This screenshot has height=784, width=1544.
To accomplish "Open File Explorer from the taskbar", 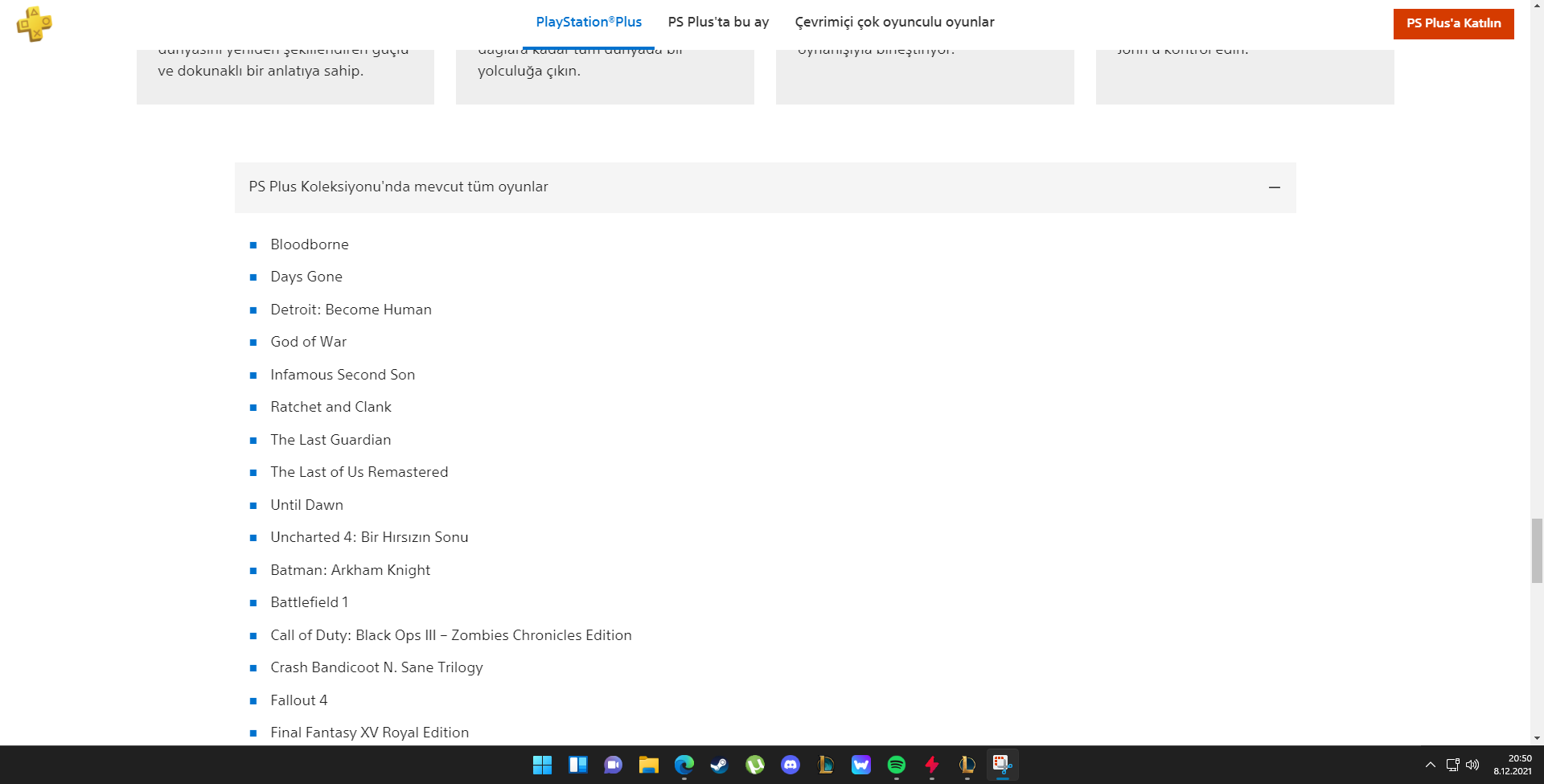I will 648,765.
